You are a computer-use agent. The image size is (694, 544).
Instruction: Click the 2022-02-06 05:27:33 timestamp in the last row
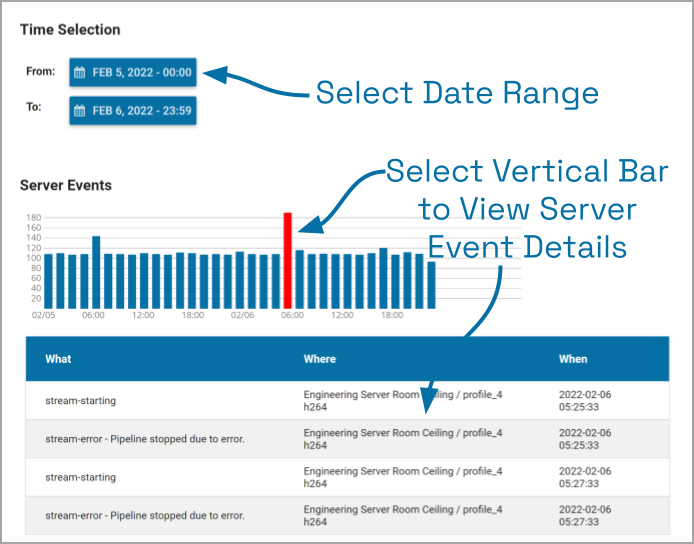(584, 515)
